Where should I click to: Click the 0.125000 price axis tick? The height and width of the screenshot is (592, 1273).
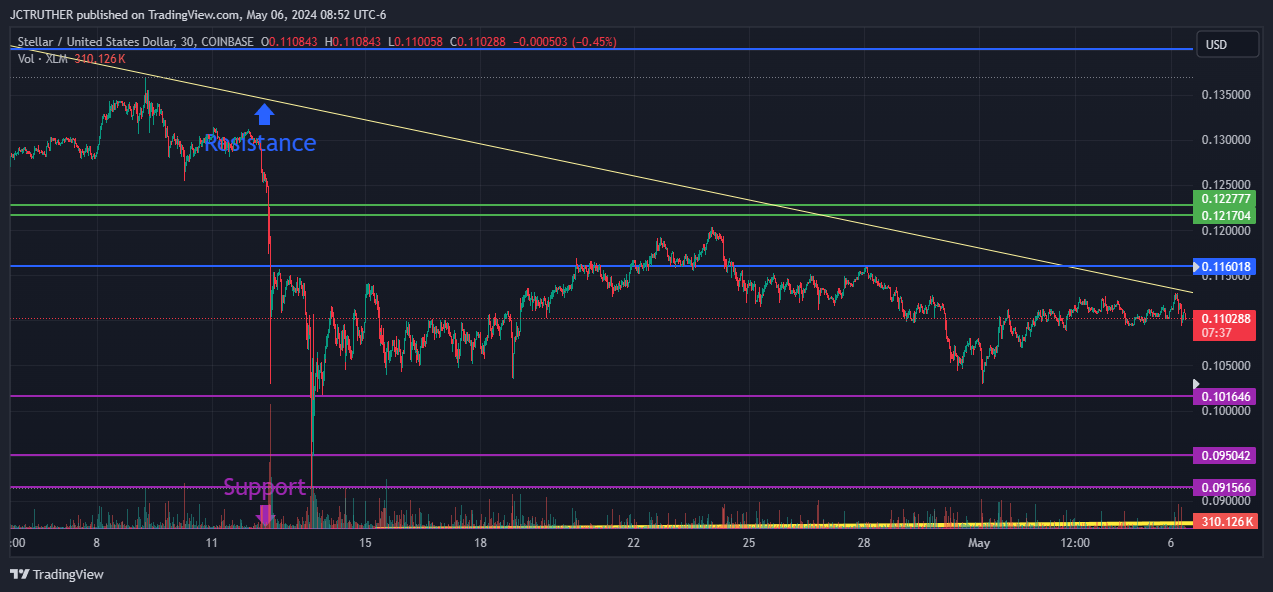1225,185
